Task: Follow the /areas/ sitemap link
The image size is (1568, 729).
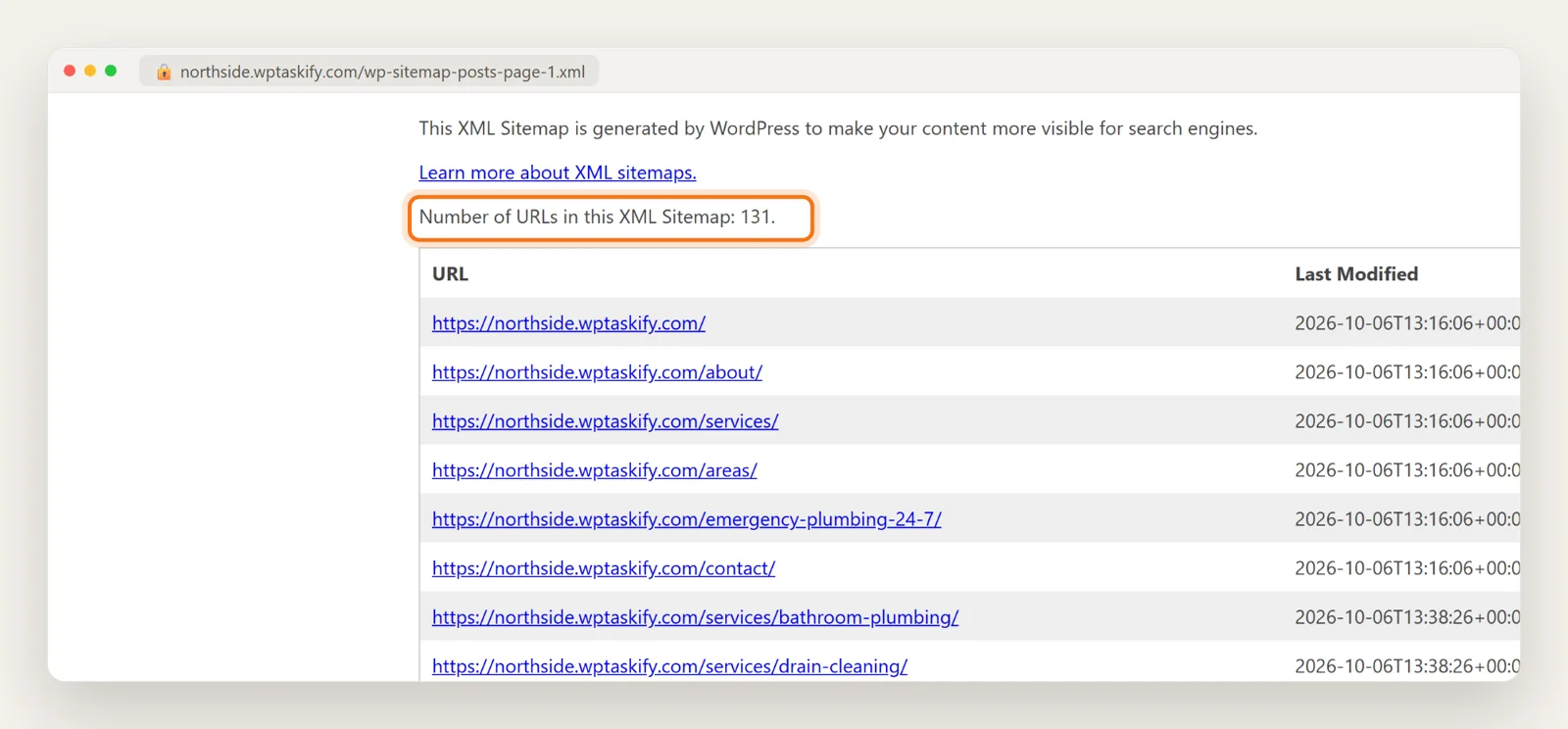Action: pyautogui.click(x=594, y=470)
